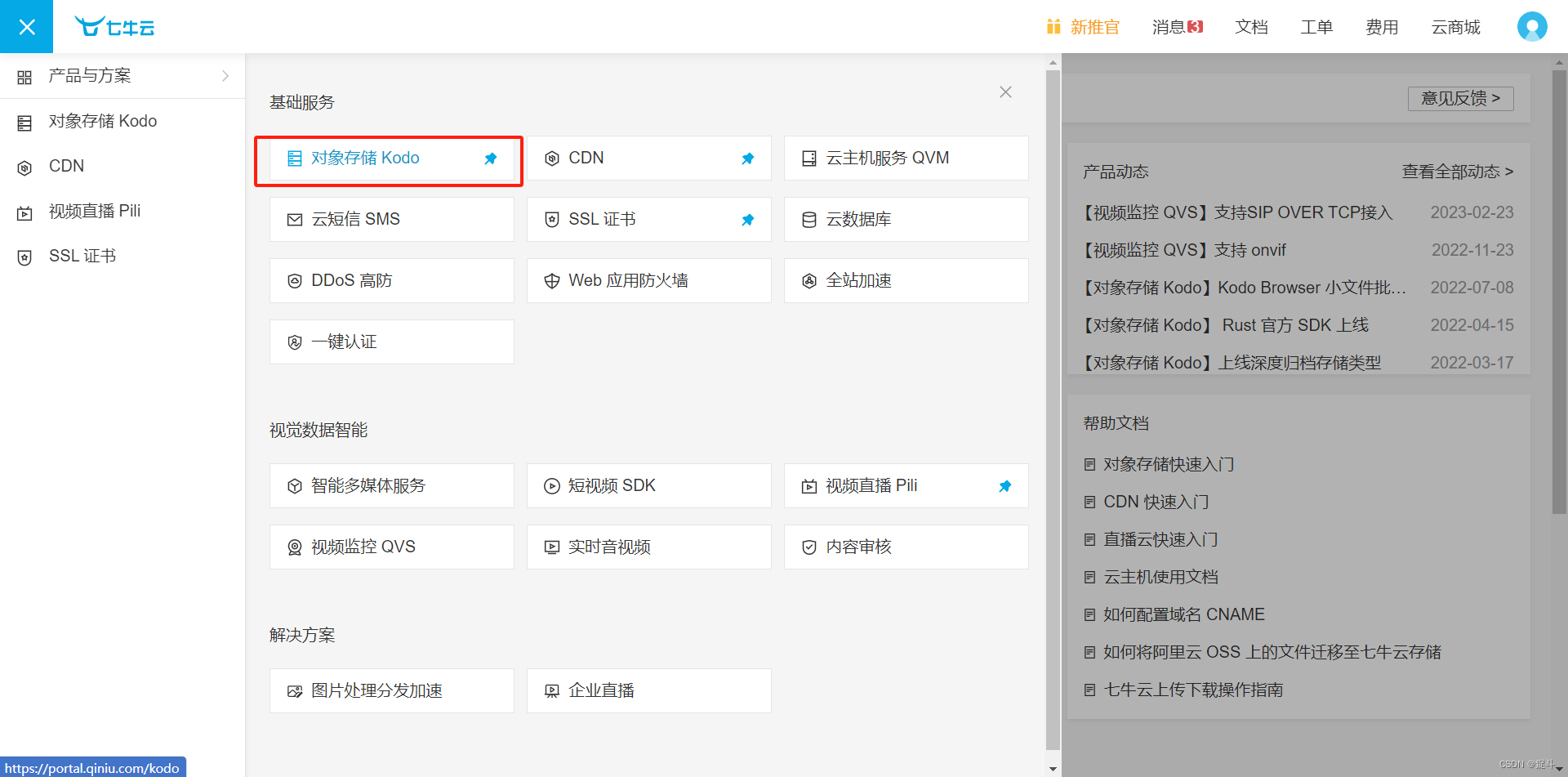Click the panel scrollbar up arrow

[x=1053, y=62]
